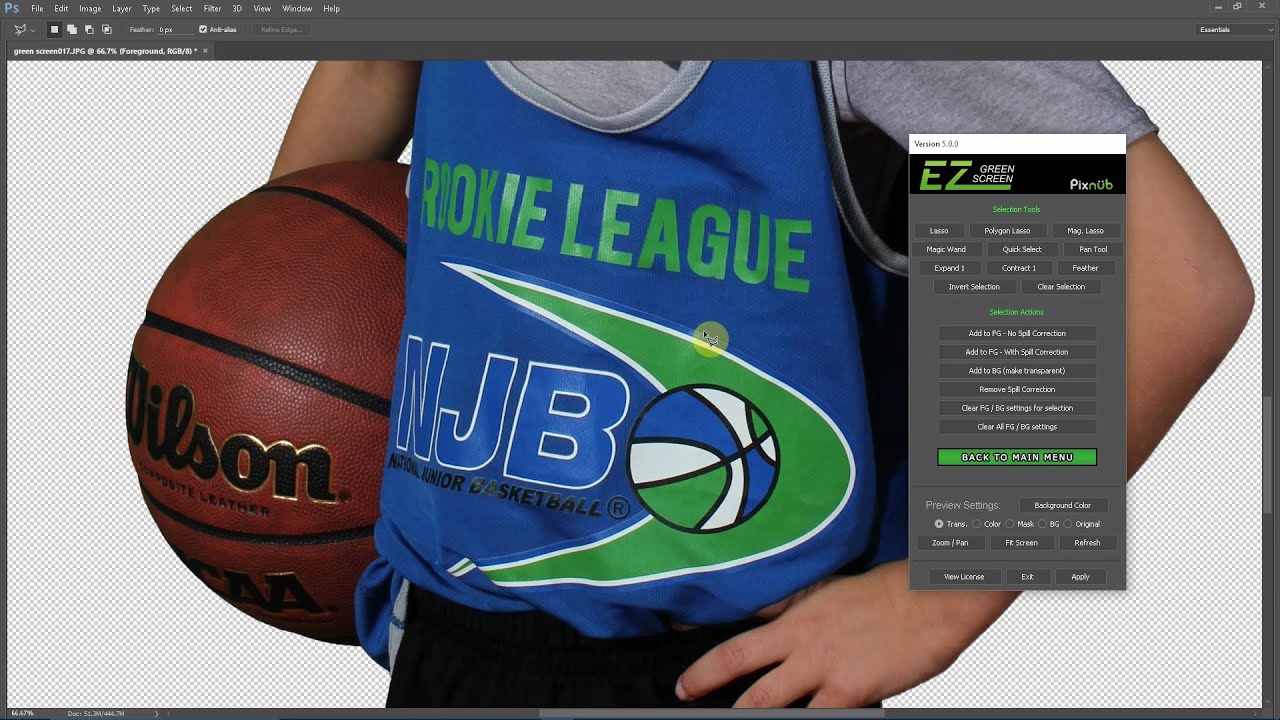
Task: Open the Help menu
Action: 331,8
